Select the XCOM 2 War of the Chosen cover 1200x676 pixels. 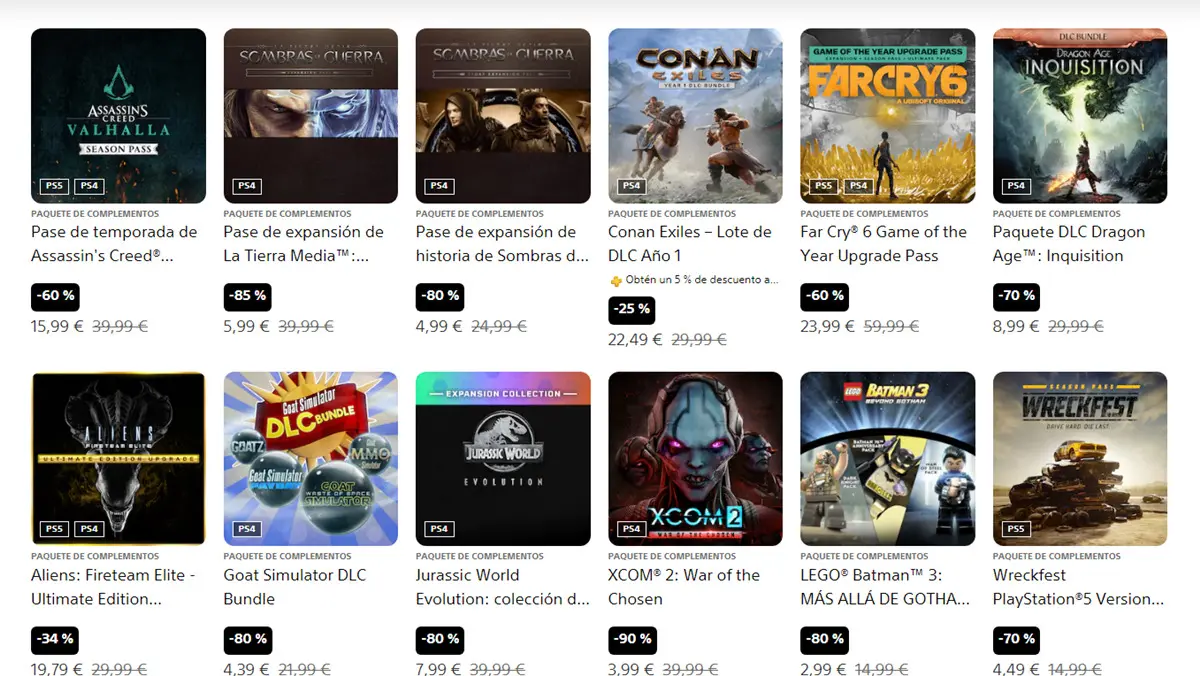coord(695,459)
